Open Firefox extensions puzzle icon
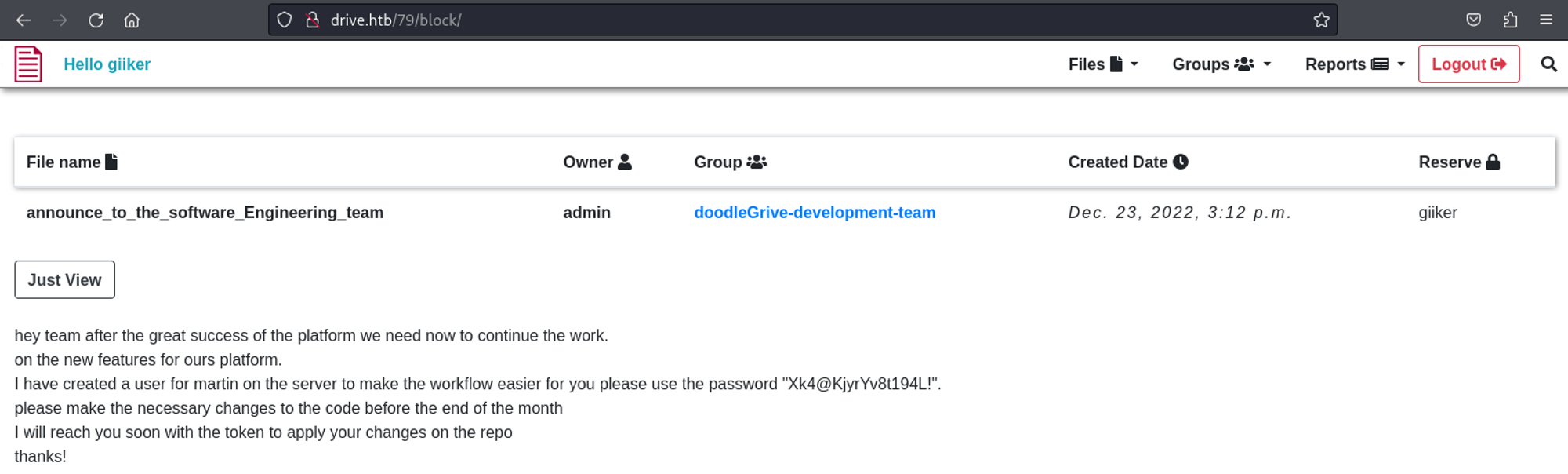This screenshot has width=1568, height=474. pyautogui.click(x=1510, y=20)
